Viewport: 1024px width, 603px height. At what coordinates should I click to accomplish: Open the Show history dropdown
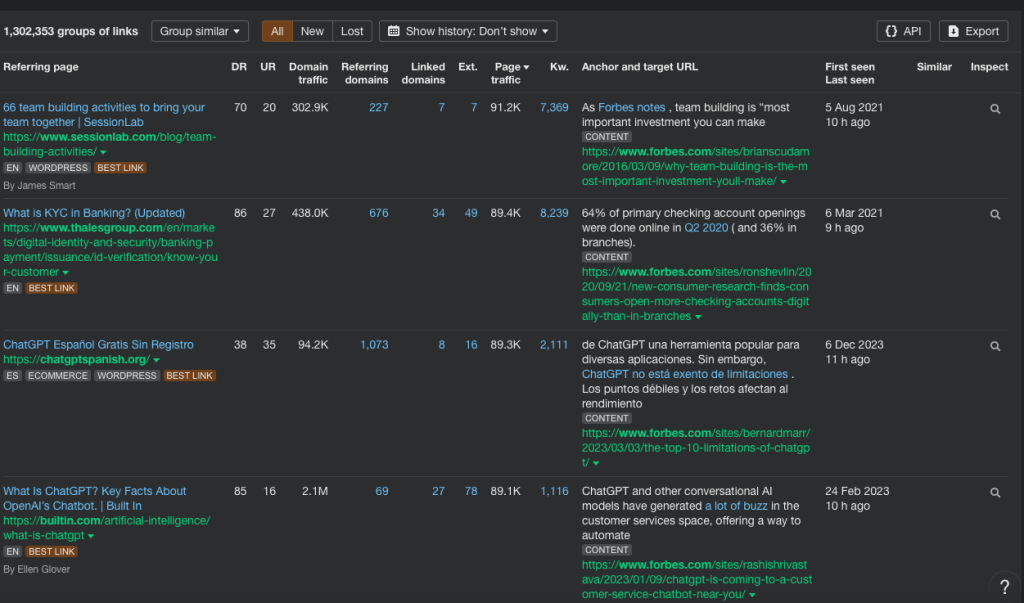coord(468,31)
